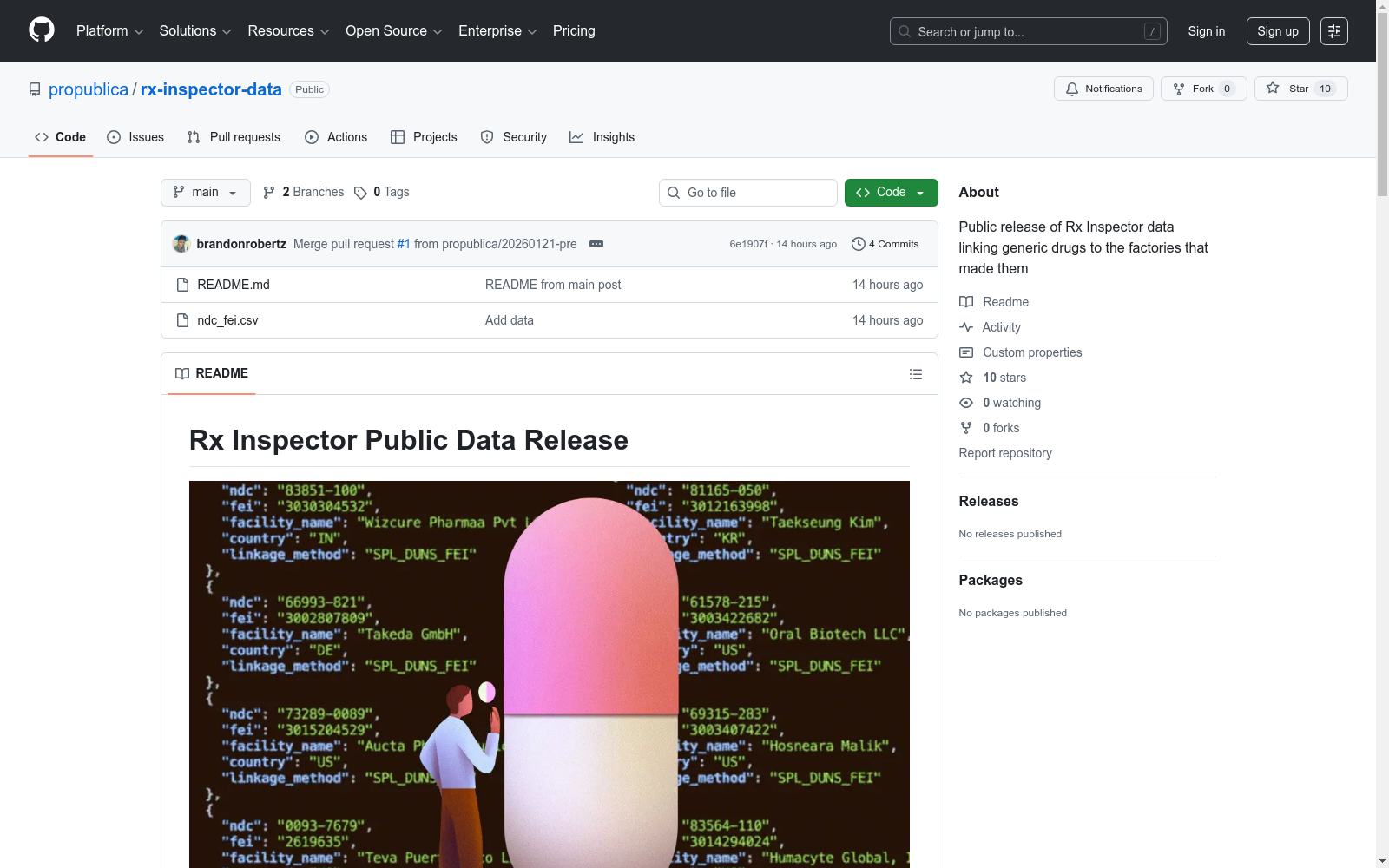1389x868 pixels.
Task: Click the Star icon in the Star button
Action: (x=1273, y=88)
